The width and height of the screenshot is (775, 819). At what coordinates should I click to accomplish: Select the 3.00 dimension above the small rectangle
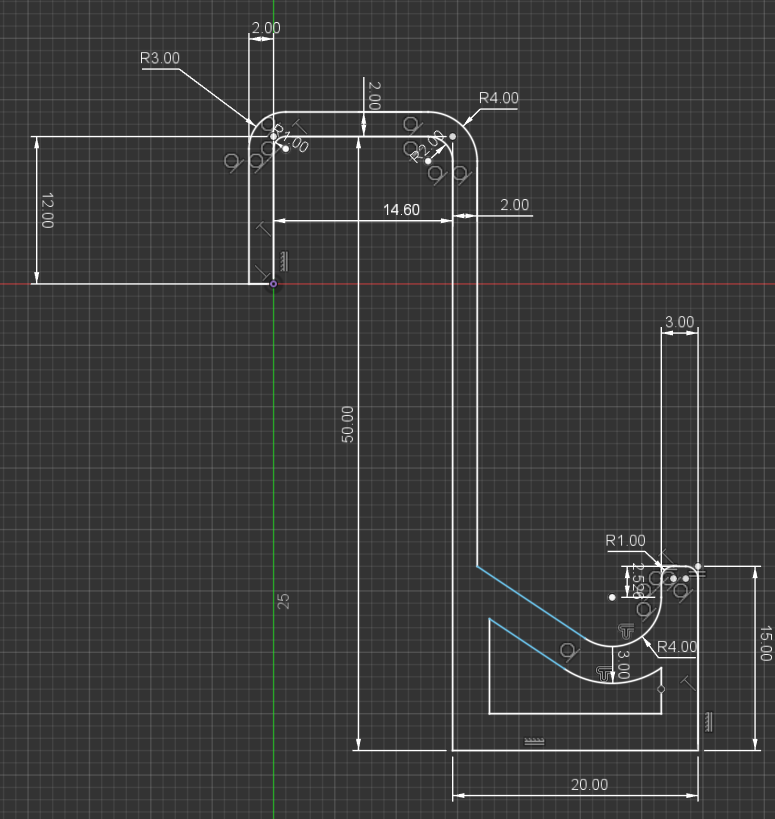coord(679,322)
